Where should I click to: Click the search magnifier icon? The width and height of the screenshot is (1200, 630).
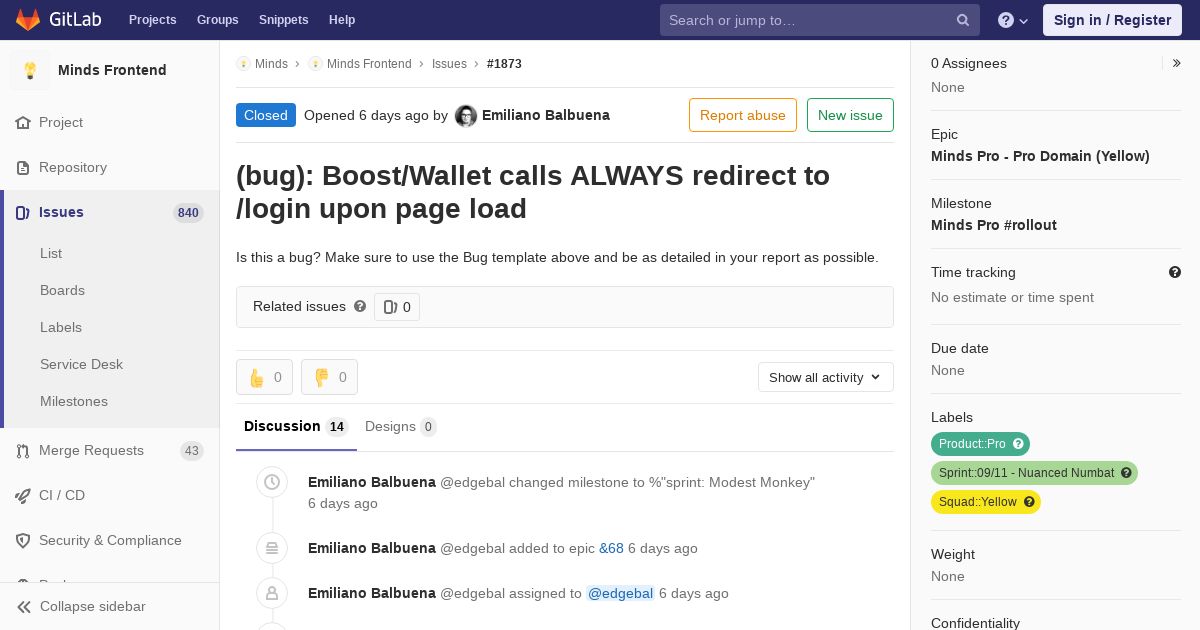click(x=963, y=20)
